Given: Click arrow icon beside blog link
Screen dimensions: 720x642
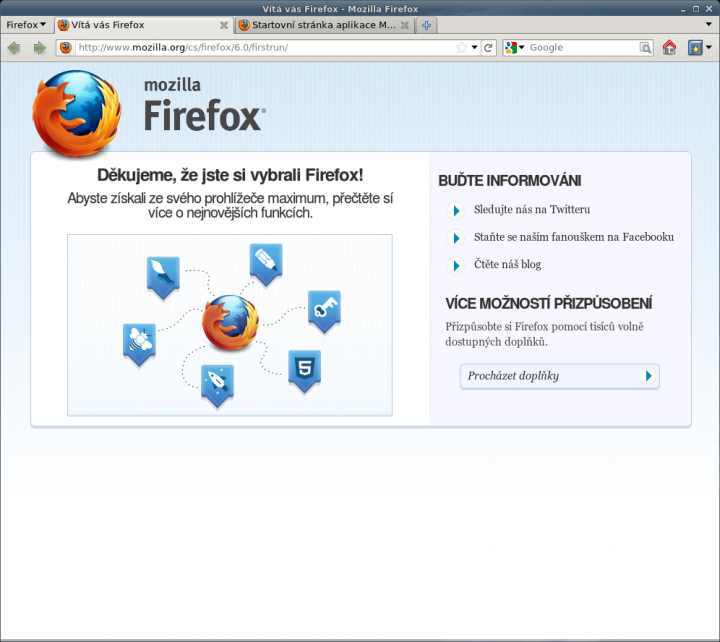Looking at the screenshot, I should pyautogui.click(x=456, y=265).
